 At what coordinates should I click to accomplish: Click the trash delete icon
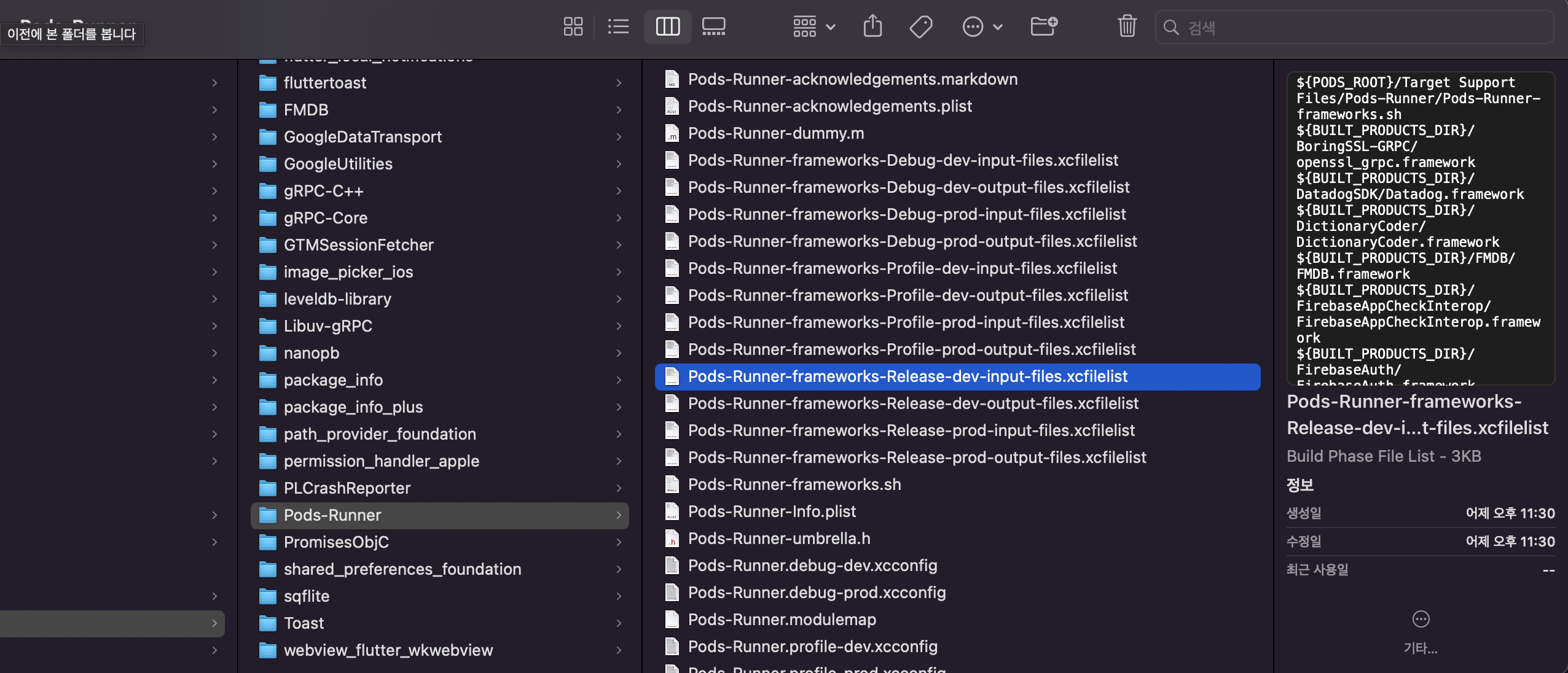click(x=1127, y=26)
